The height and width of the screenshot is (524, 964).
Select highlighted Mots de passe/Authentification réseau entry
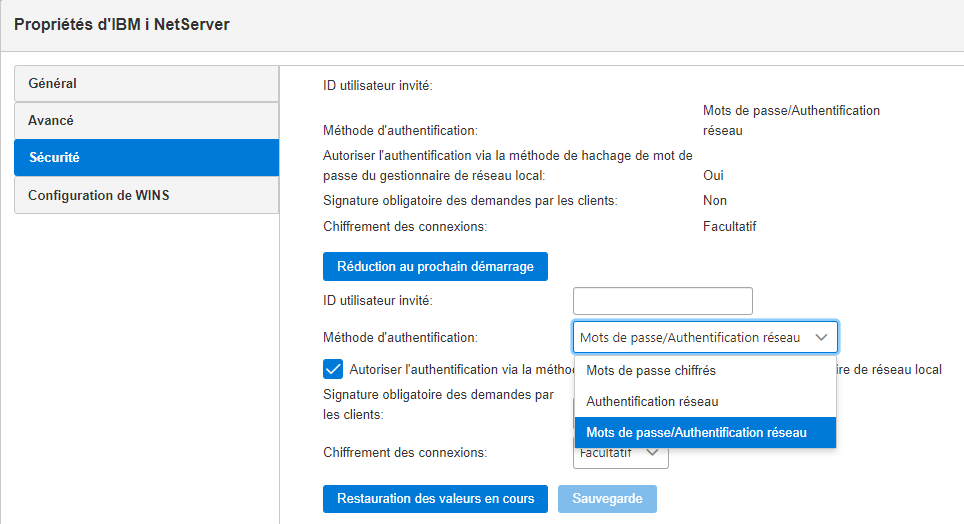pos(705,432)
